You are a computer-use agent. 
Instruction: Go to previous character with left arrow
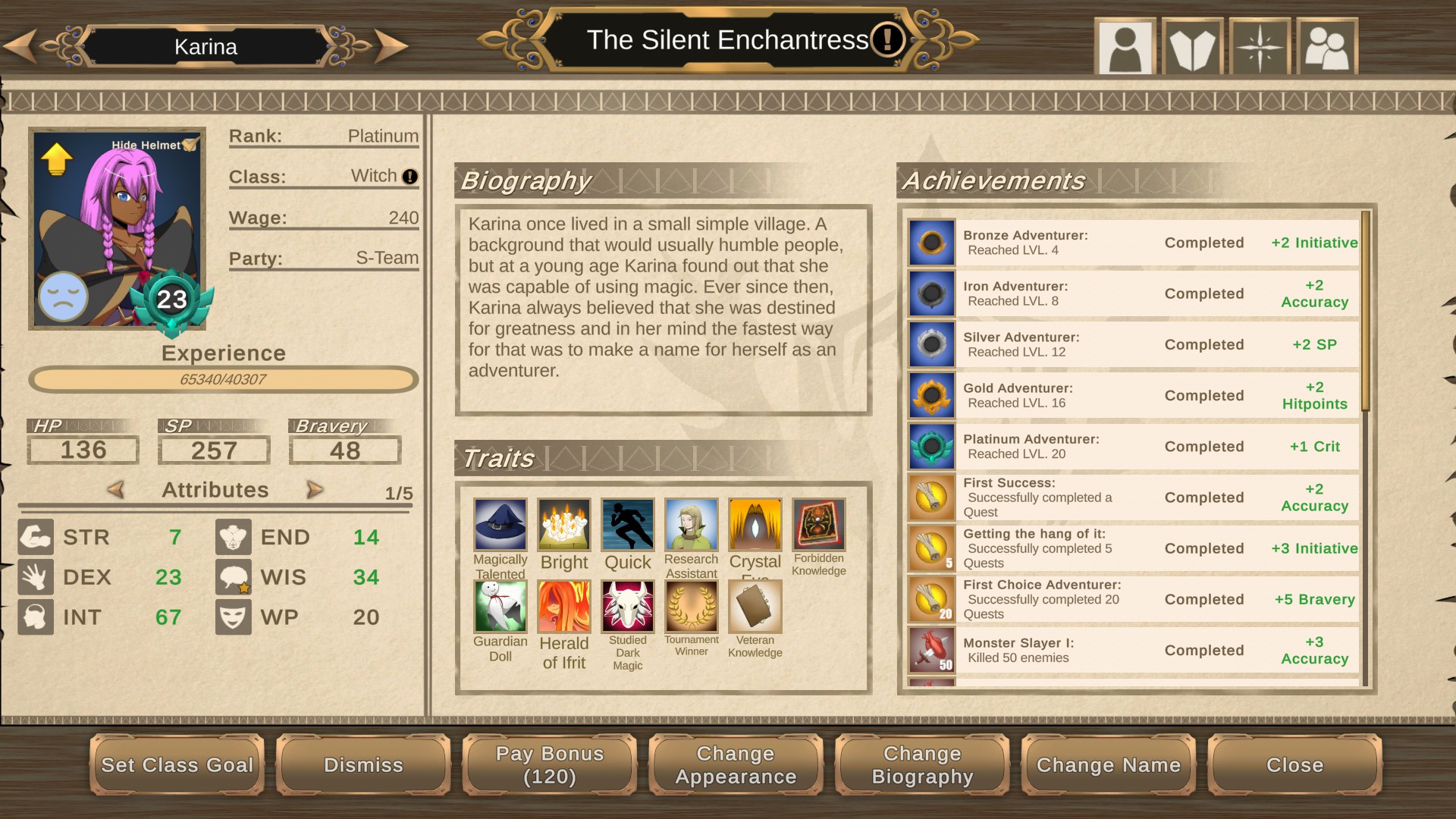point(20,46)
